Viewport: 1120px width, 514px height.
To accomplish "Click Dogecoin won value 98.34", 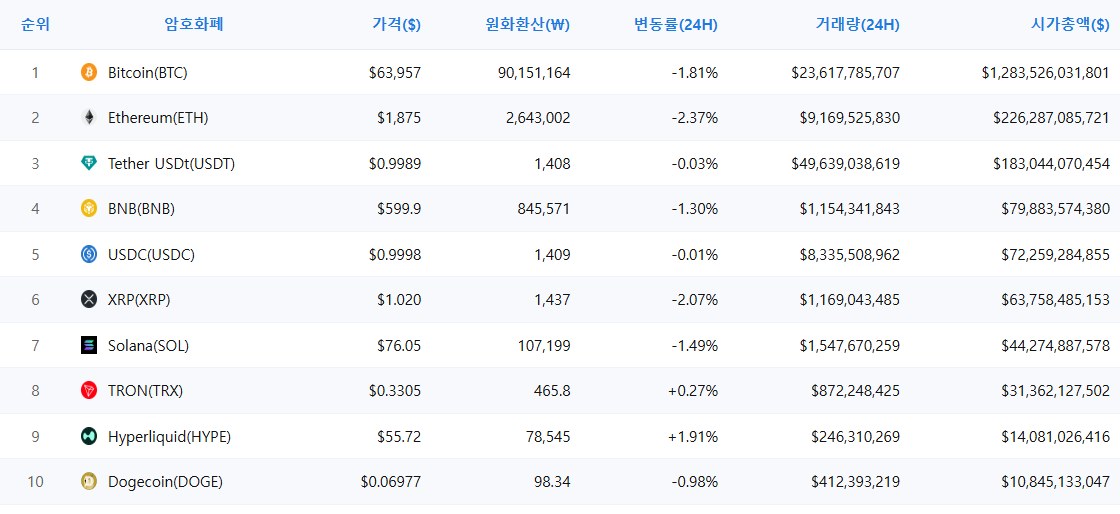I will coord(551,482).
